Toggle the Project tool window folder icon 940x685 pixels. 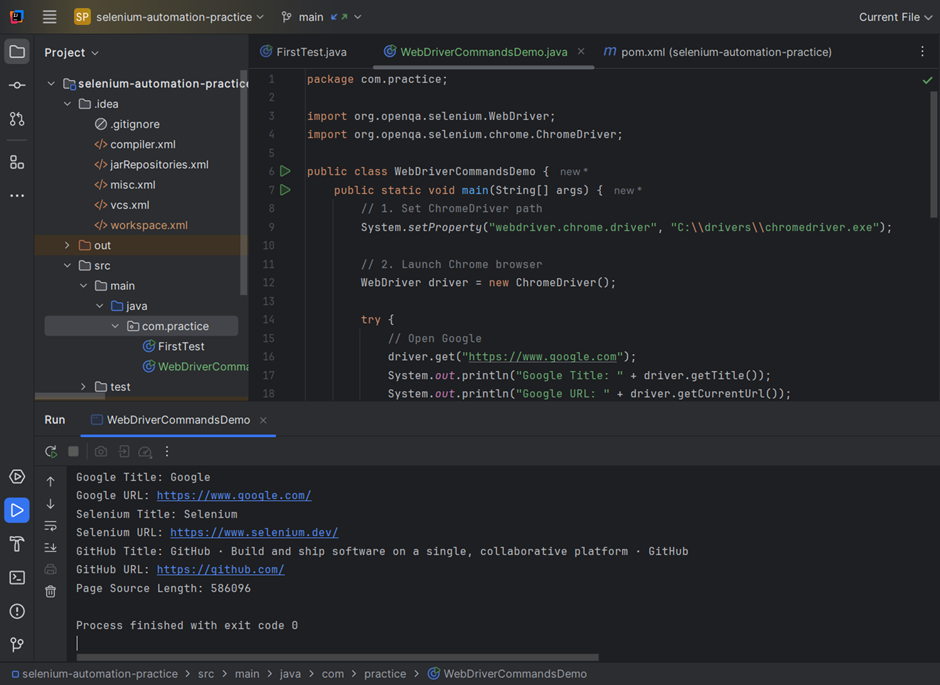(x=17, y=52)
